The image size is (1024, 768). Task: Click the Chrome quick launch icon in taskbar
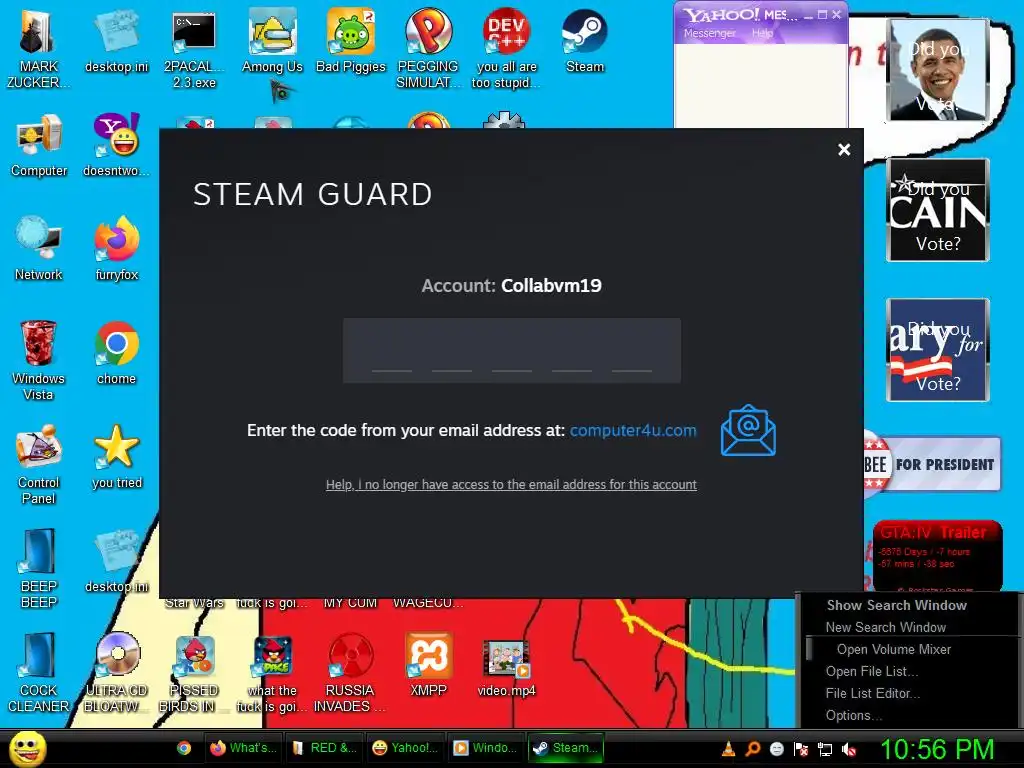tap(184, 748)
